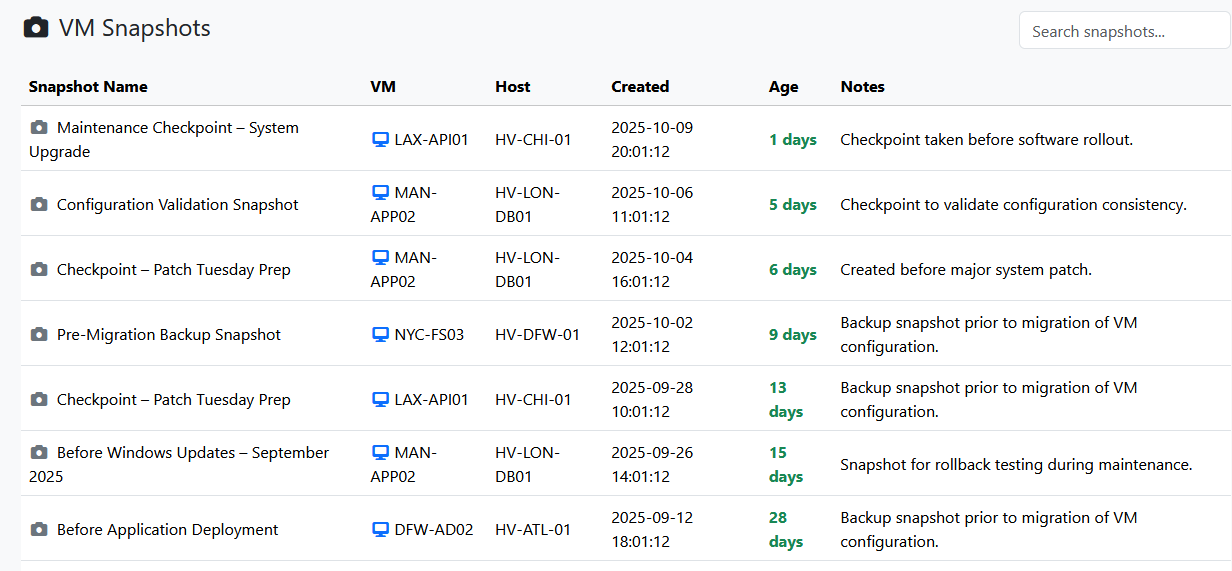This screenshot has height=571, width=1232.
Task: Sort by the Created column header
Action: coord(640,87)
